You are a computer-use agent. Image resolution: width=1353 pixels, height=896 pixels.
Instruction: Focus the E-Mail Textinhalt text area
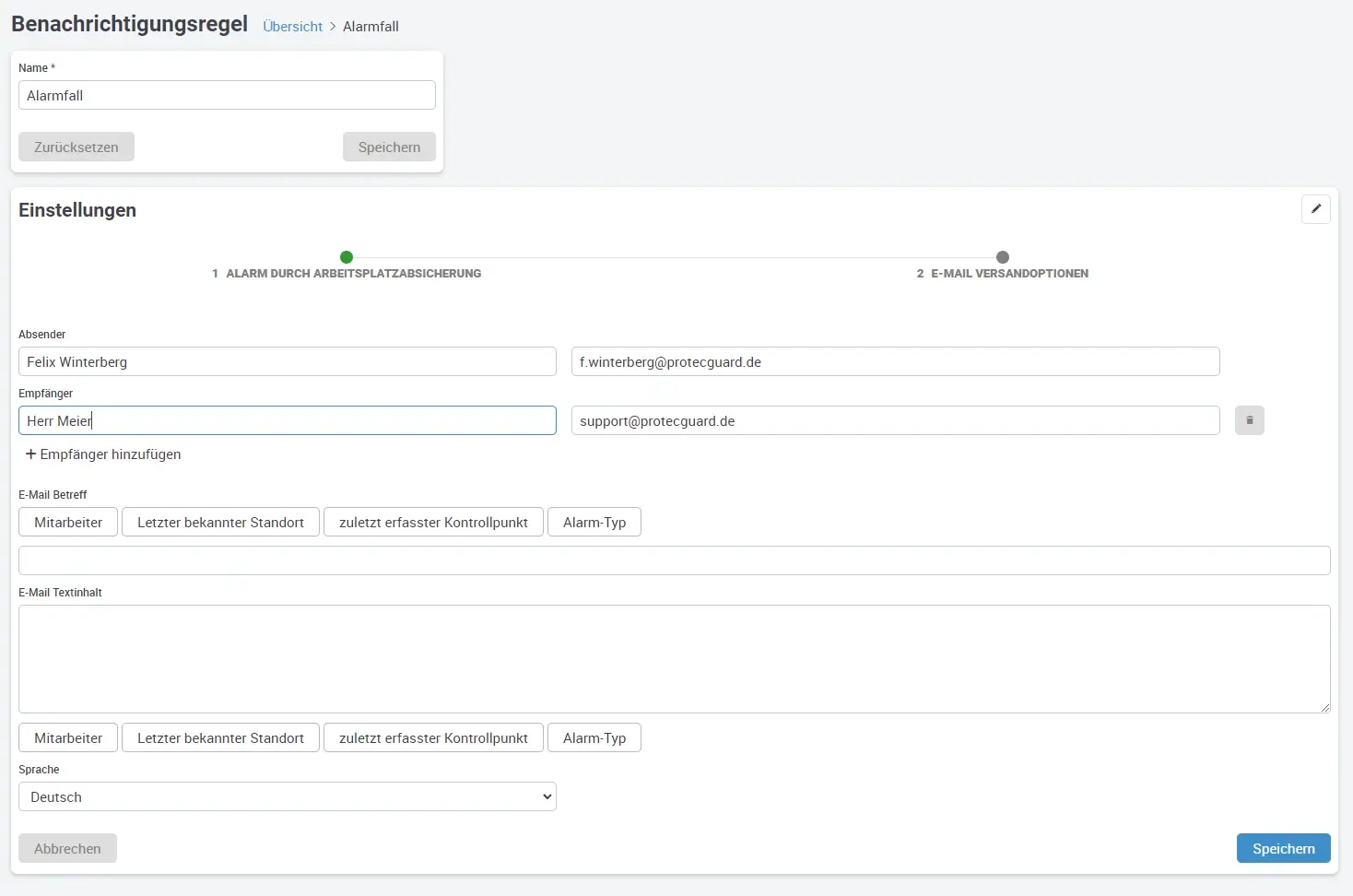pyautogui.click(x=674, y=658)
